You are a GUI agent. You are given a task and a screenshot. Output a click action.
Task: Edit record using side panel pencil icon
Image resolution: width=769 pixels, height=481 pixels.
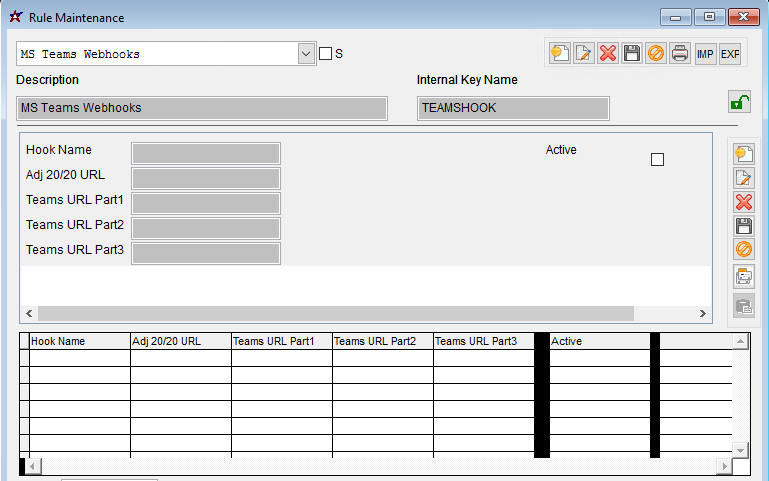tap(744, 178)
